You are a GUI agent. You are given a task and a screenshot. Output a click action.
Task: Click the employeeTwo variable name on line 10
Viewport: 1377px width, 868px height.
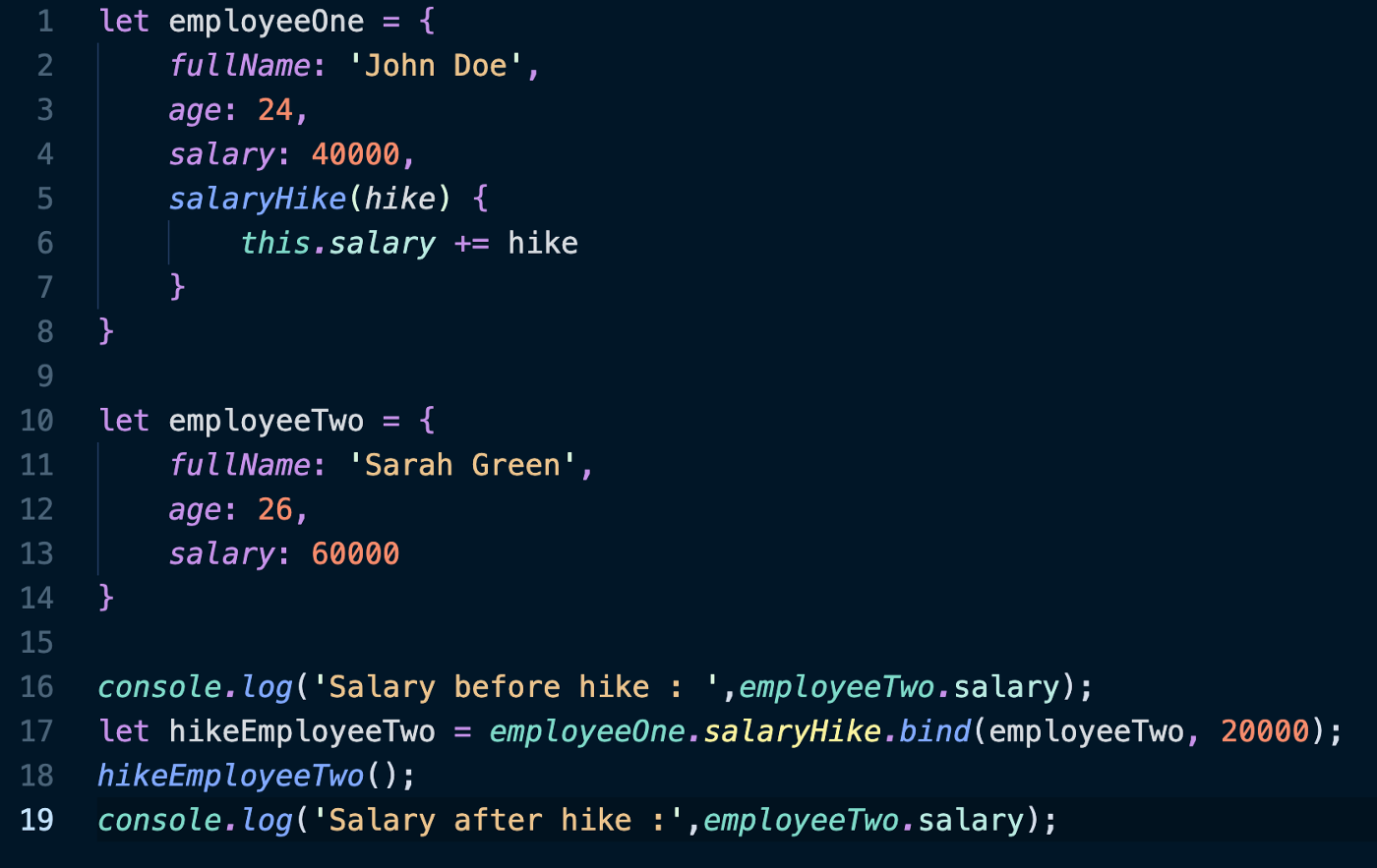pos(266,421)
